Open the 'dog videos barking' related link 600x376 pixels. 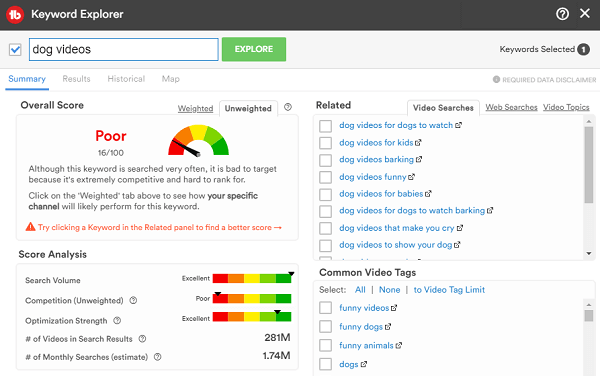377,160
